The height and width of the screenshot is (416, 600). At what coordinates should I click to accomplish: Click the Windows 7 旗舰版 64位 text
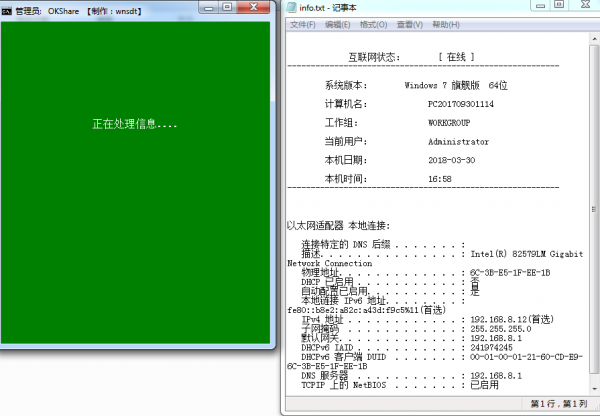point(456,85)
